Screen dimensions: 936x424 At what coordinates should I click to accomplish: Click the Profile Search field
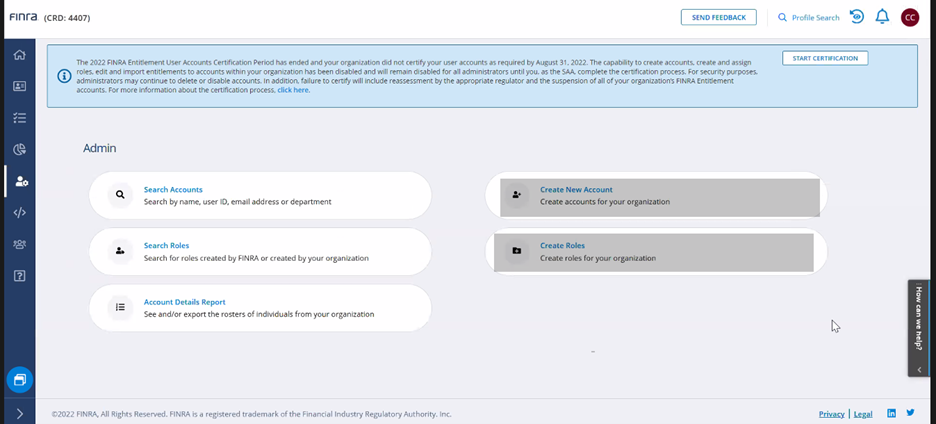[x=809, y=18]
